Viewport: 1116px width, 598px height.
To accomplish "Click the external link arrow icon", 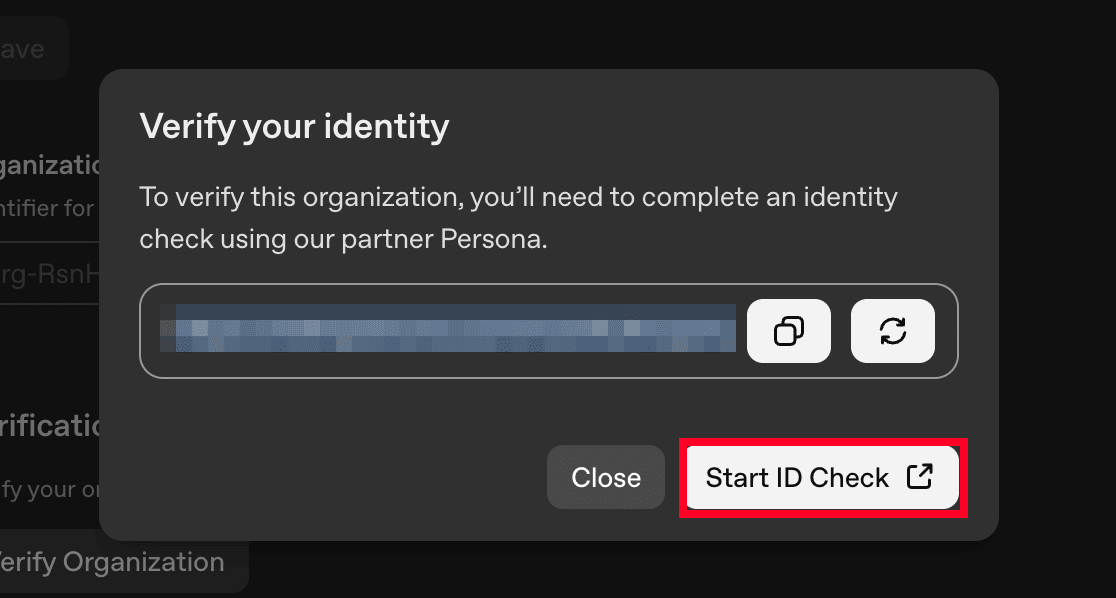I will 920,477.
